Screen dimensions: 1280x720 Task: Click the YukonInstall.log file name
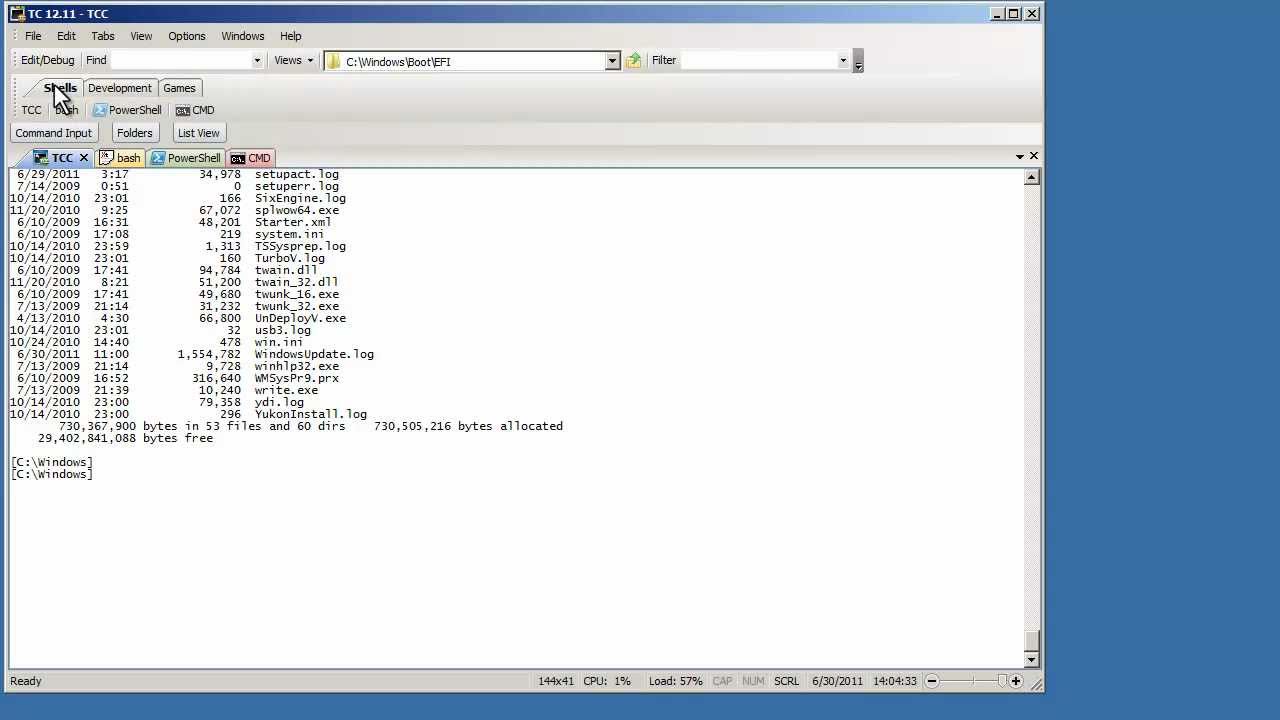pyautogui.click(x=311, y=414)
